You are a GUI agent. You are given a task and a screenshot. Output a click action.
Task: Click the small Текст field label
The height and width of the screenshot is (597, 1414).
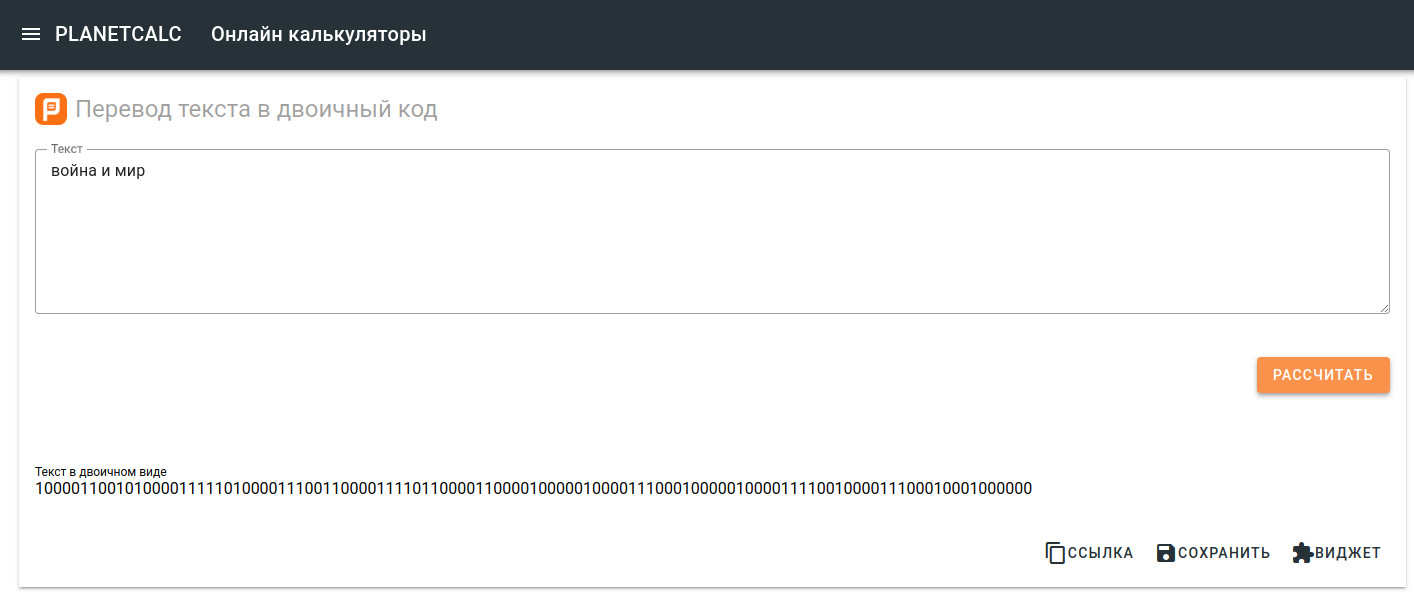67,149
